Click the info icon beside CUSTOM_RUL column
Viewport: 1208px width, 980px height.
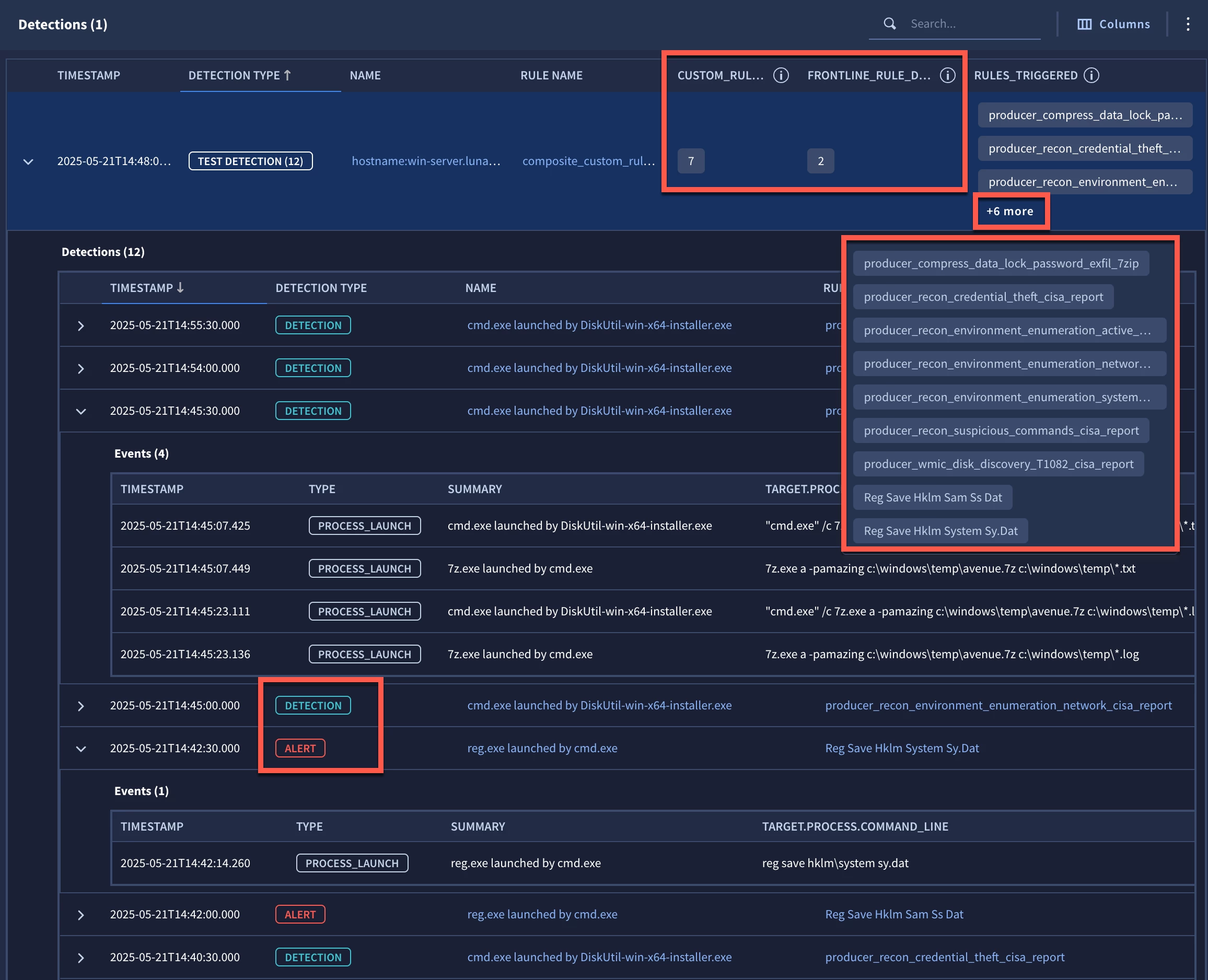tap(781, 75)
